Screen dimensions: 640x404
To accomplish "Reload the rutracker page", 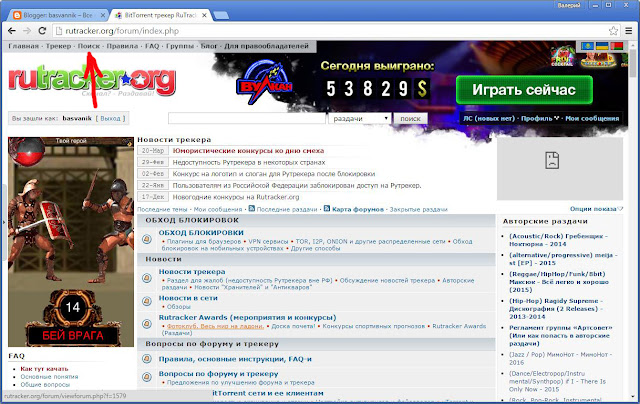I will point(42,31).
